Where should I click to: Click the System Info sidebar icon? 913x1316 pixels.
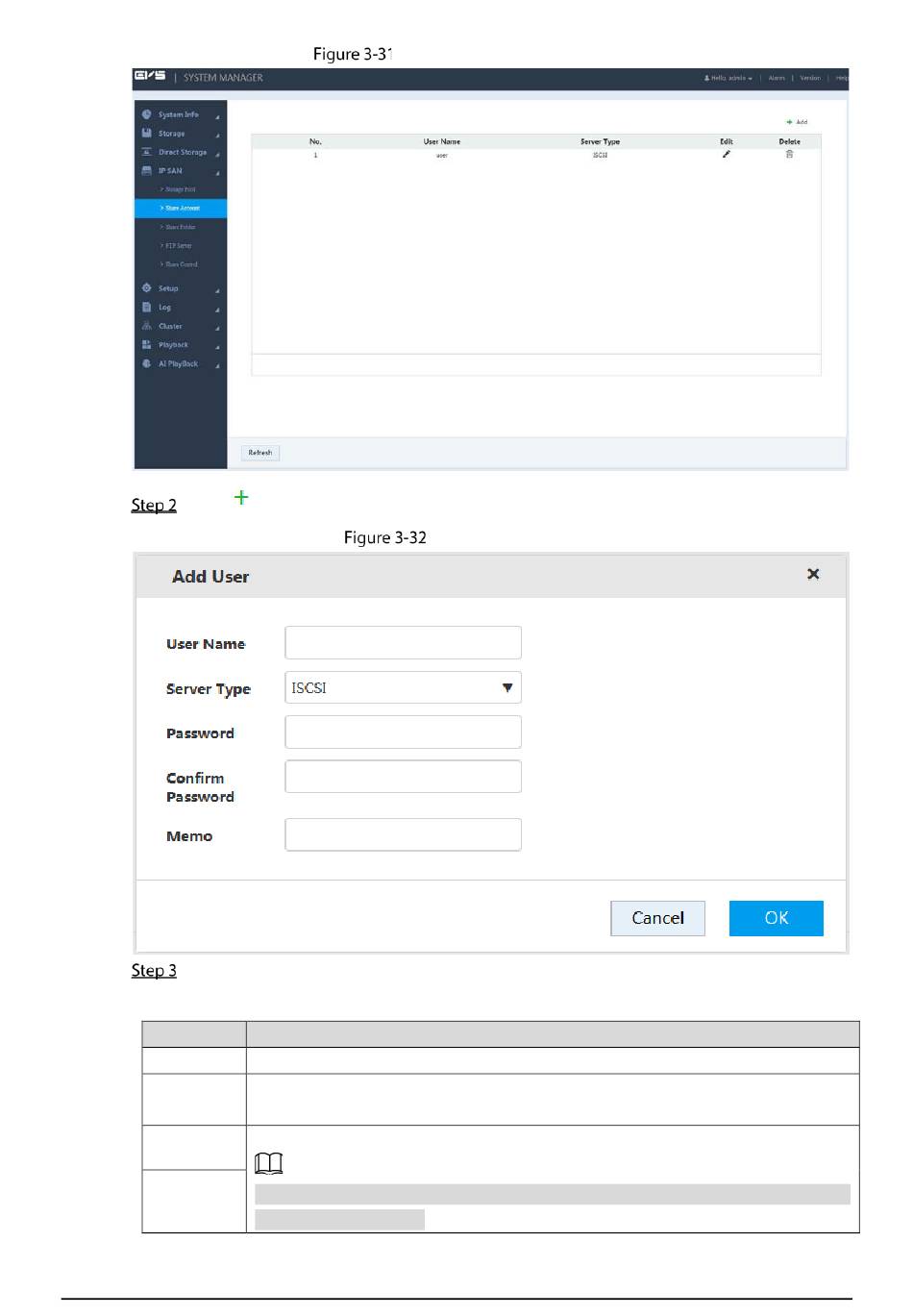click(x=147, y=114)
